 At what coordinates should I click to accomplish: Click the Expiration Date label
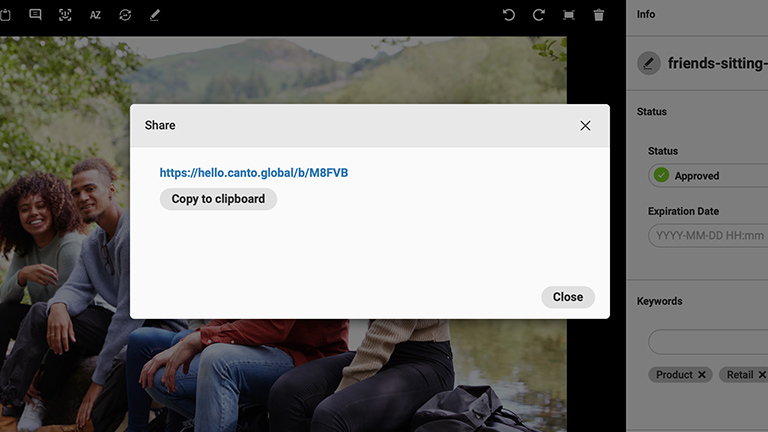683,211
